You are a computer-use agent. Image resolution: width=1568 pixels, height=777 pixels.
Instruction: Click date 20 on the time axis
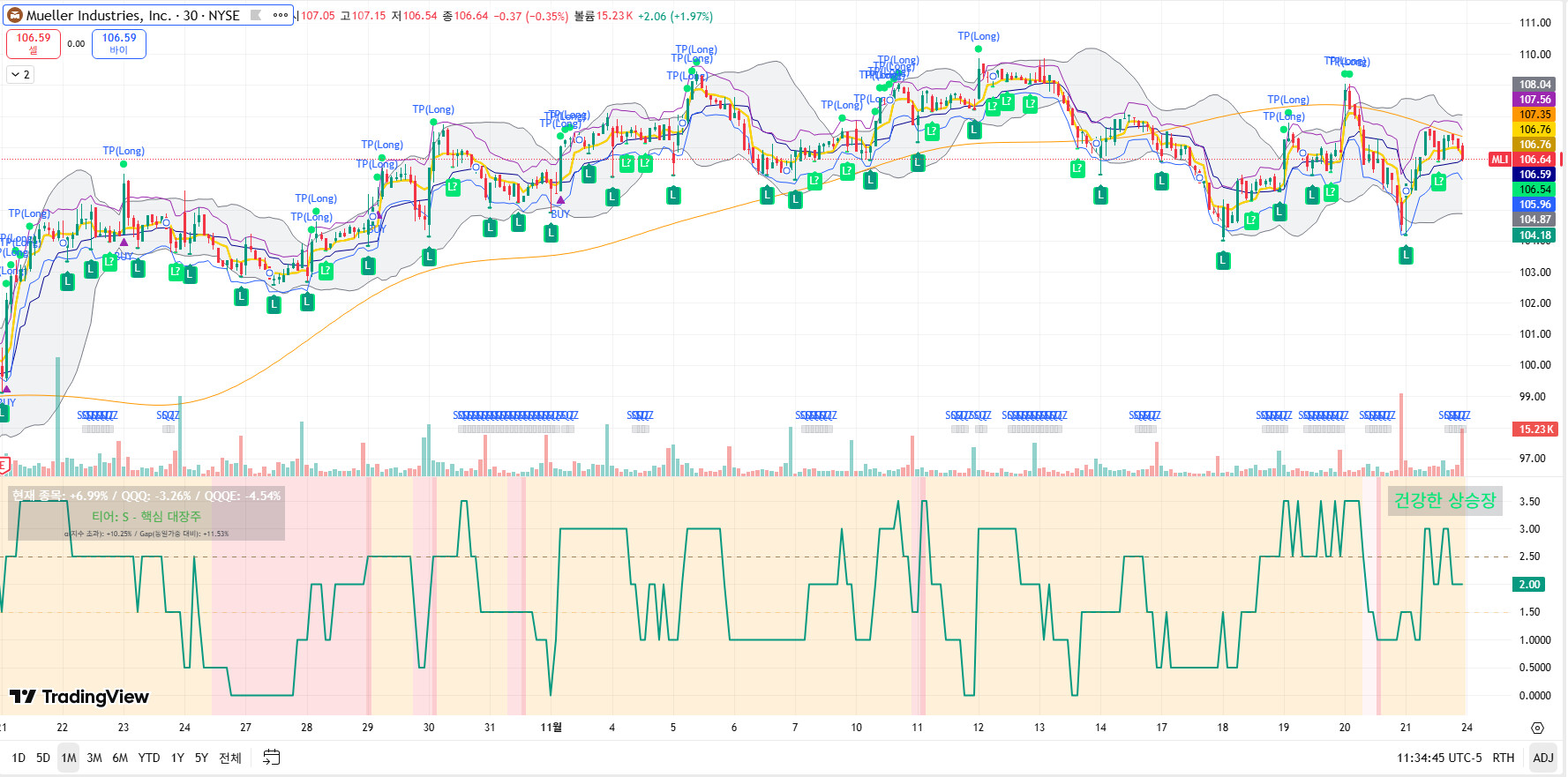(1345, 728)
